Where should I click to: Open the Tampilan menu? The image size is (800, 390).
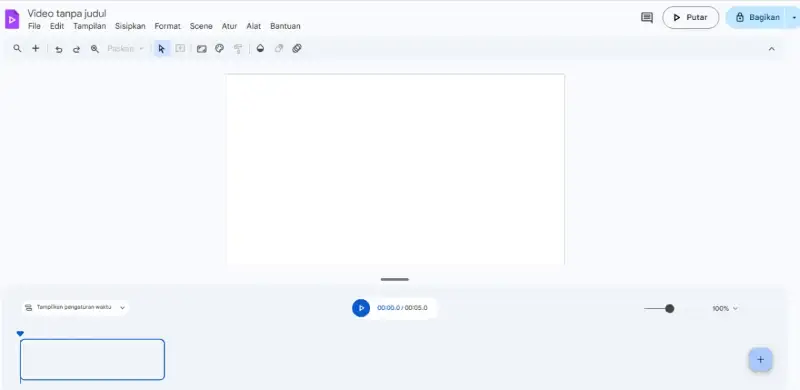[x=90, y=26]
